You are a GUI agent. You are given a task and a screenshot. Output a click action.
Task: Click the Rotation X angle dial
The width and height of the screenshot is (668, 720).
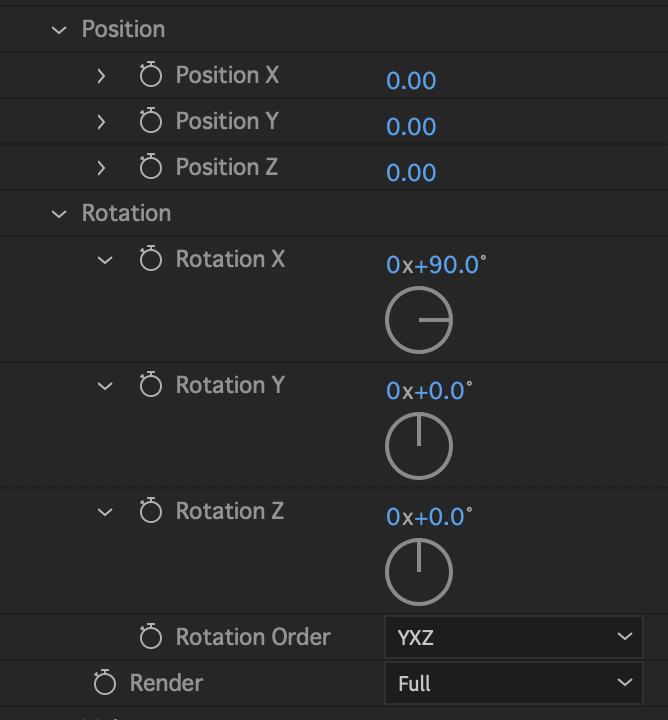click(419, 320)
